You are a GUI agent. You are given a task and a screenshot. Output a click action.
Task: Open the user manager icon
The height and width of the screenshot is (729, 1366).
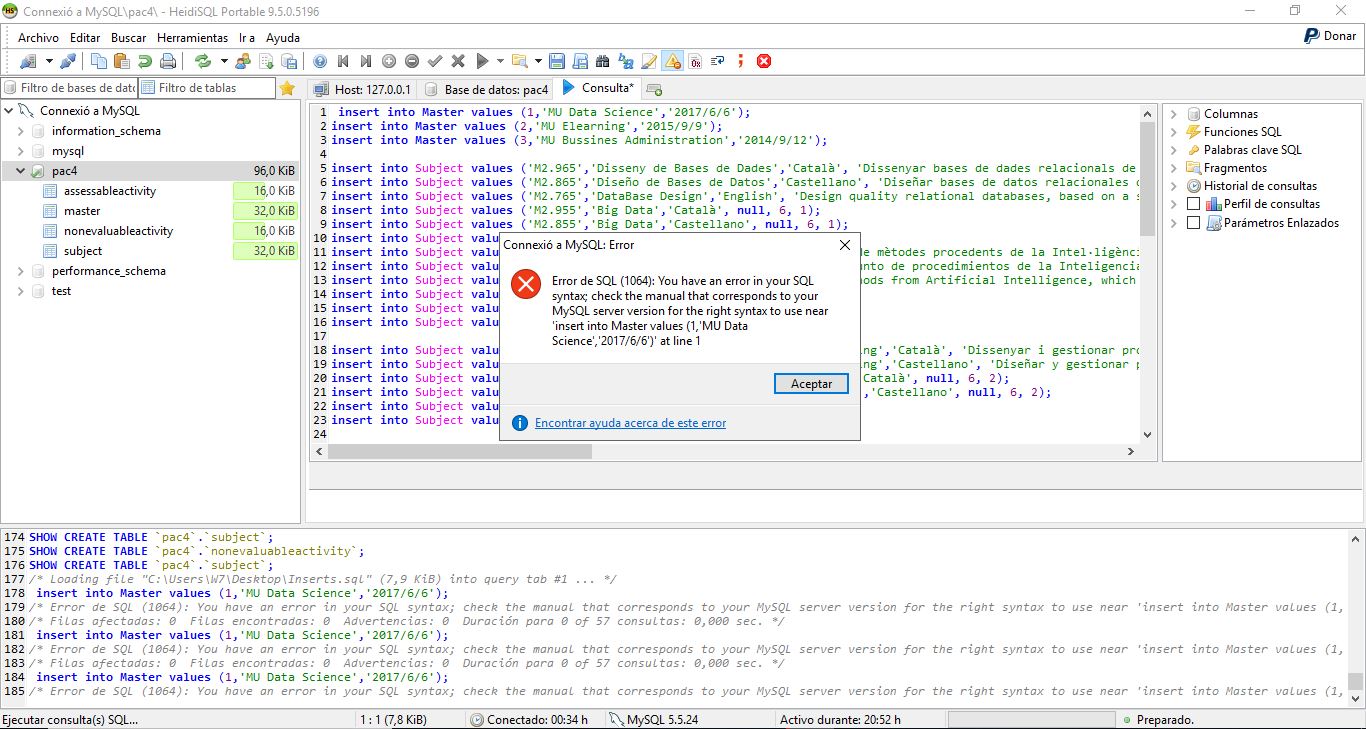(243, 61)
